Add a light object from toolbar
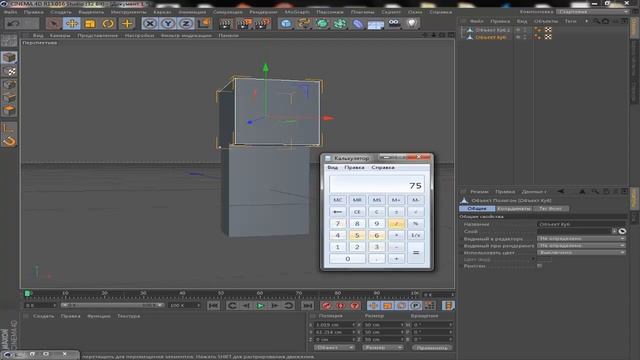This screenshot has width=640, height=360. point(412,23)
